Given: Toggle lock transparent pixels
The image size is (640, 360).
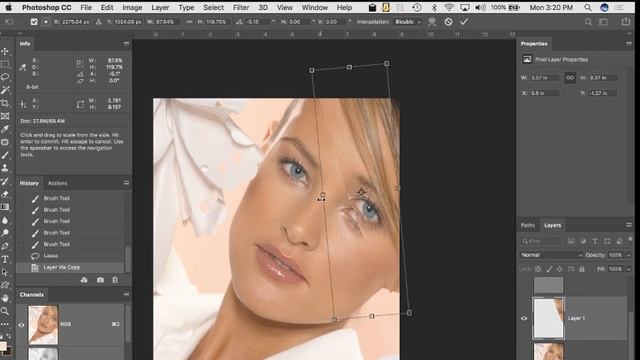Looking at the screenshot, I should pyautogui.click(x=538, y=269).
